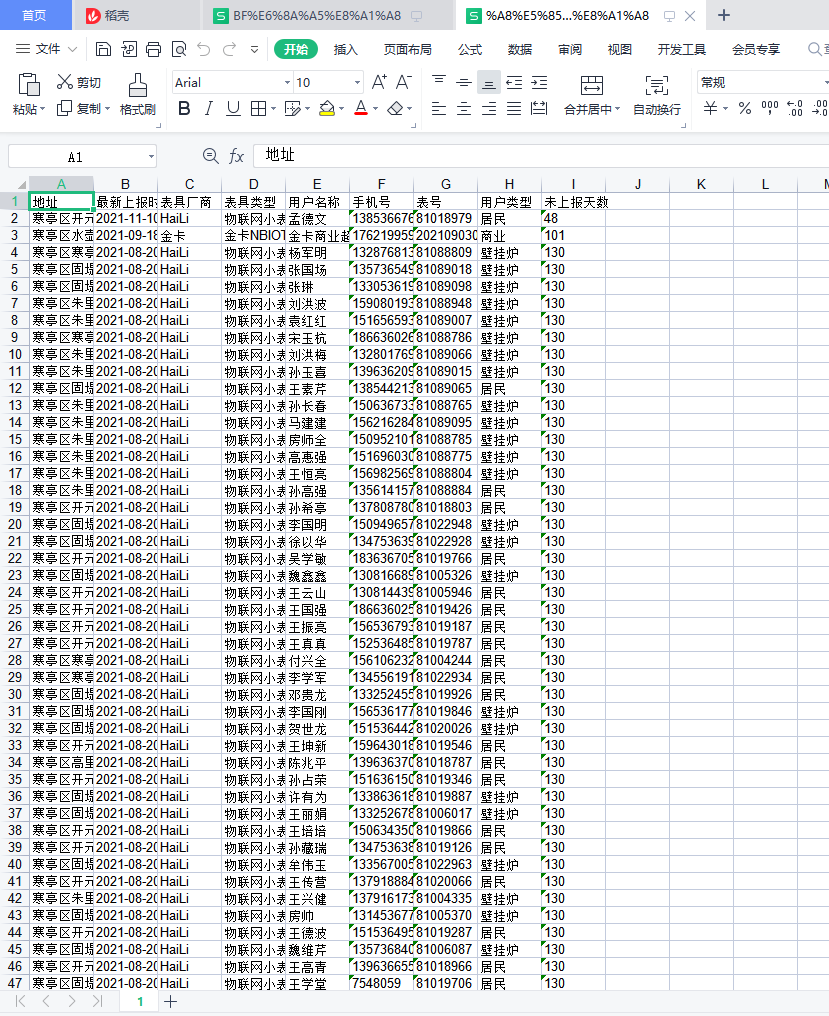
Task: Select the column H header
Action: point(509,184)
